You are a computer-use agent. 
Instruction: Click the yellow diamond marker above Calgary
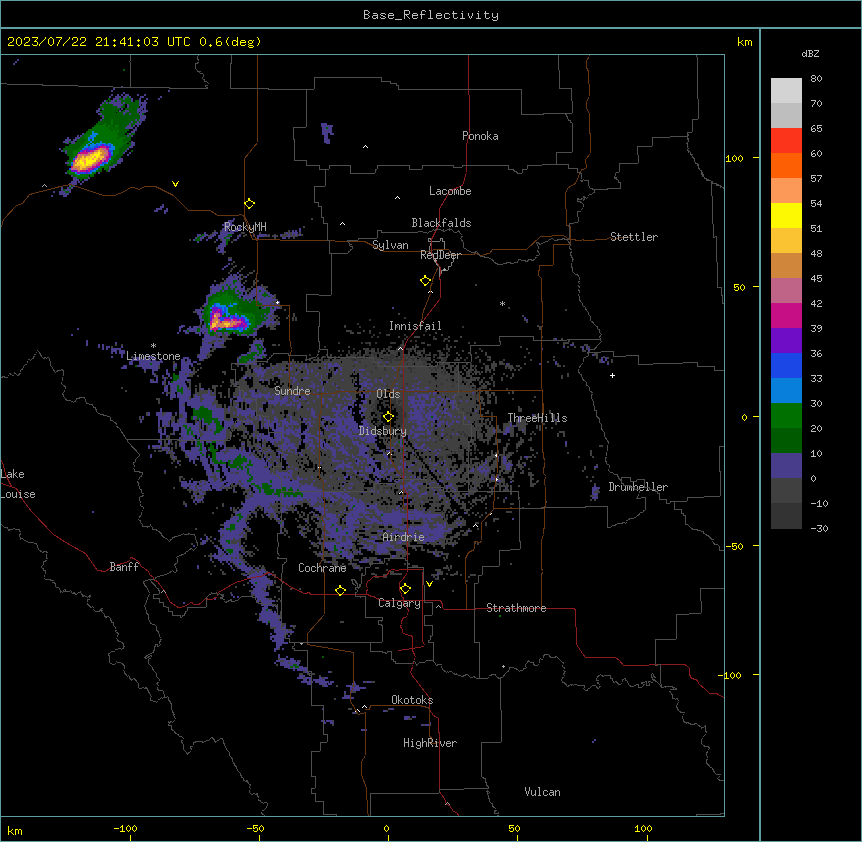[405, 589]
